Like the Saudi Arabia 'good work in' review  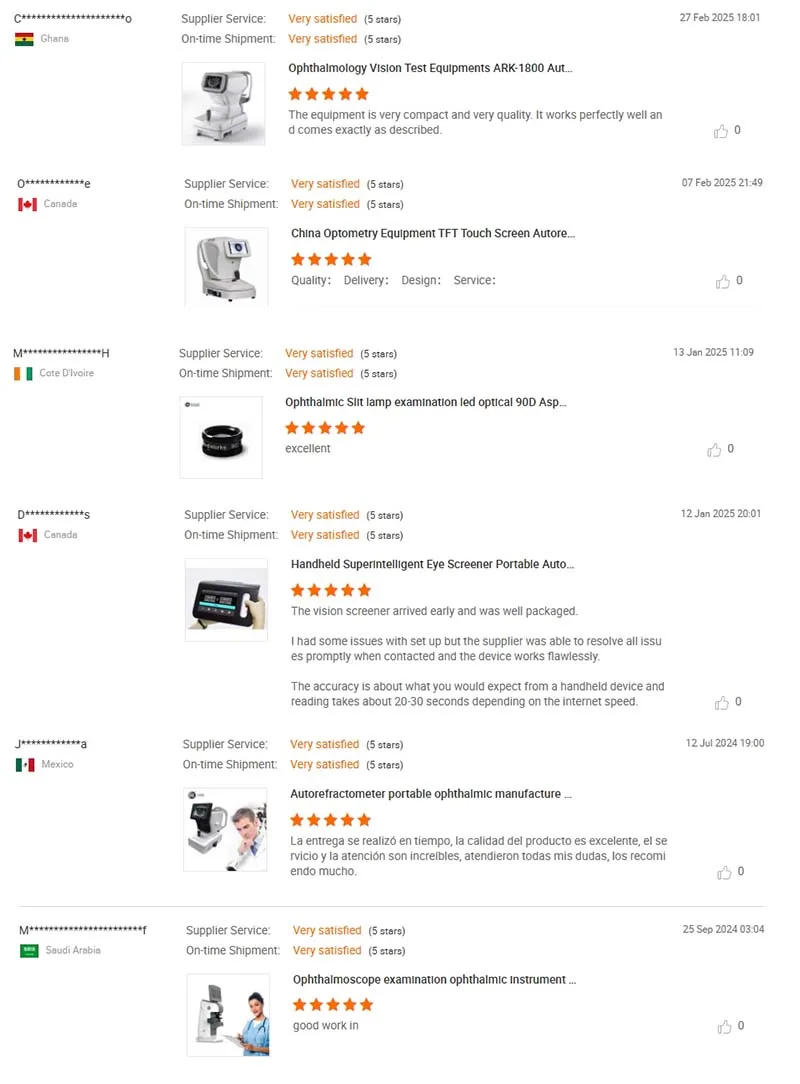click(x=724, y=1027)
